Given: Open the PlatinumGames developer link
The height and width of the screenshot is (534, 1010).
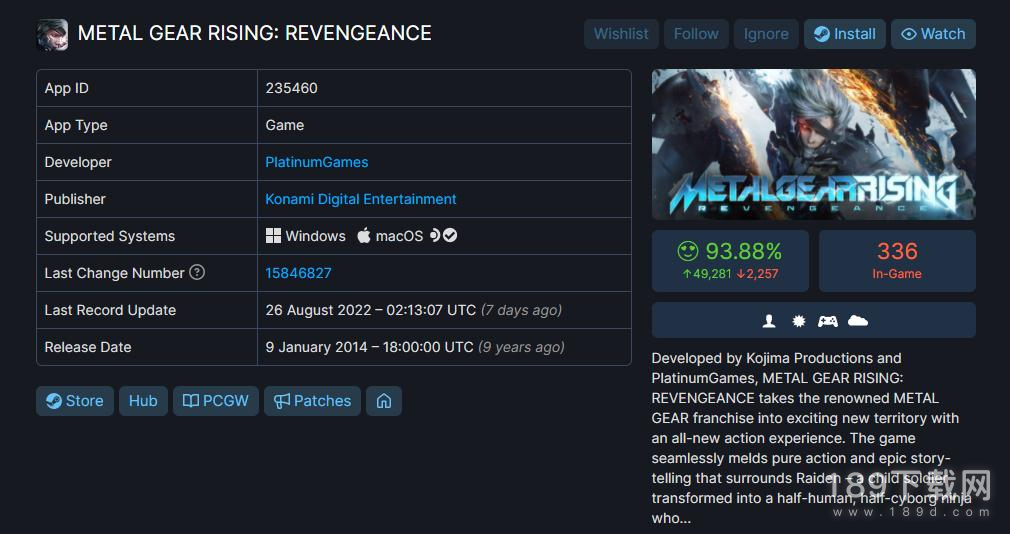Looking at the screenshot, I should [316, 162].
